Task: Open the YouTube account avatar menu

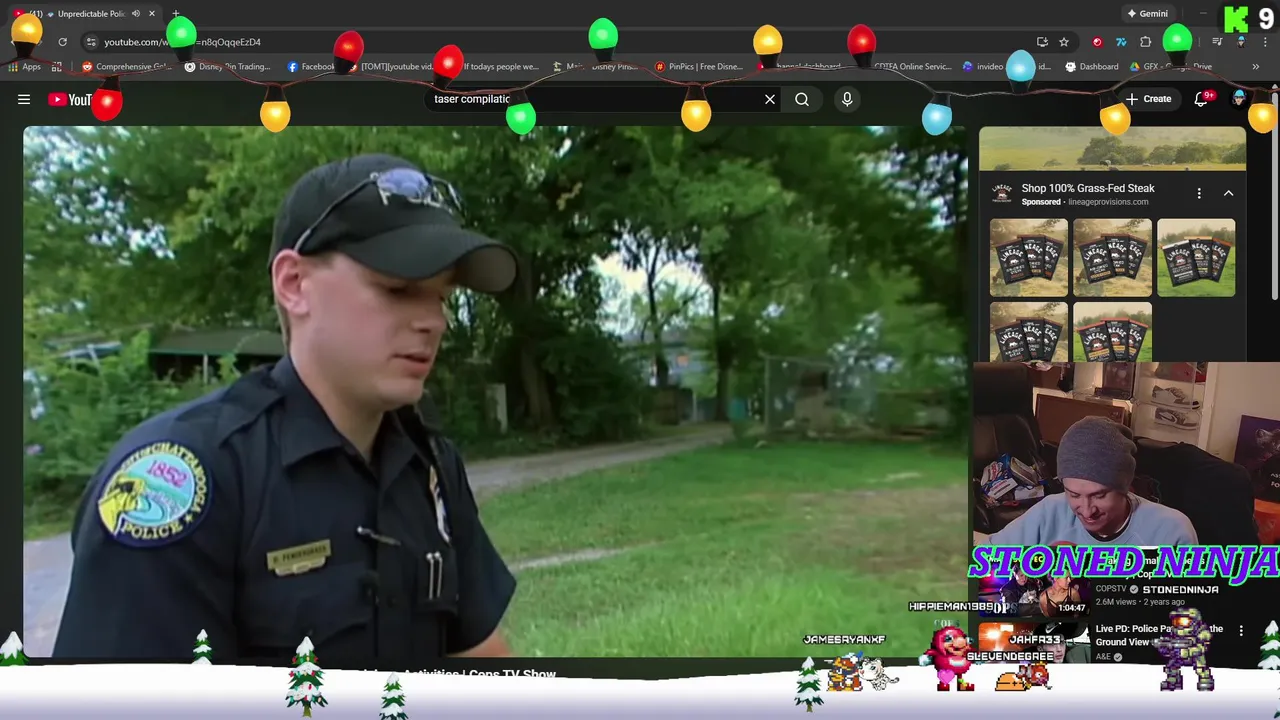Action: click(1239, 98)
